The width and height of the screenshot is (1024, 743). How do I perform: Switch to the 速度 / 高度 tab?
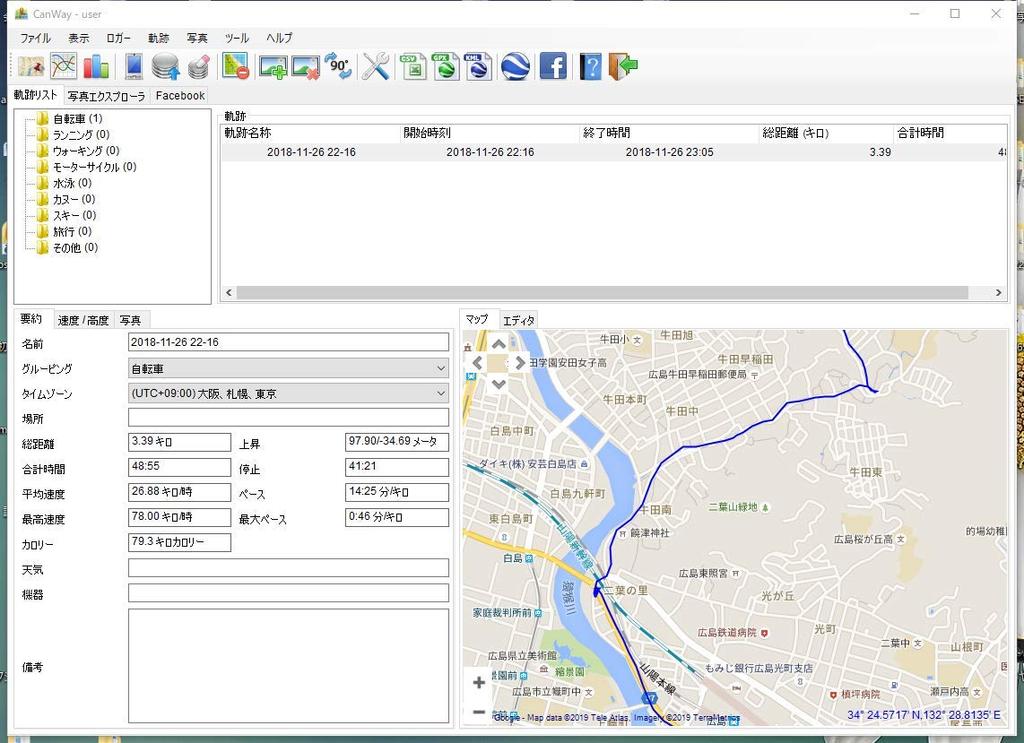83,321
